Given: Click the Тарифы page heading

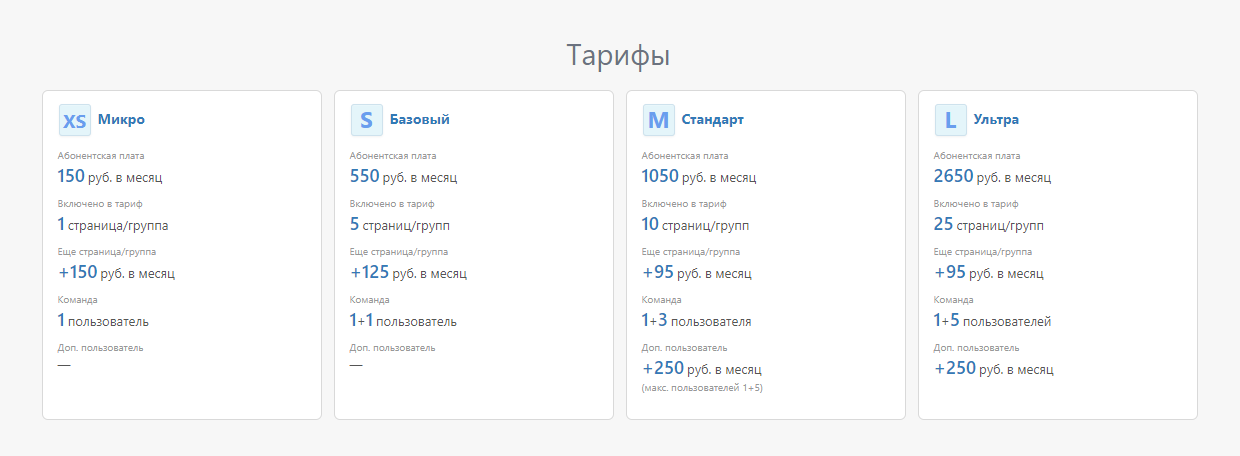Looking at the screenshot, I should coord(618,55).
